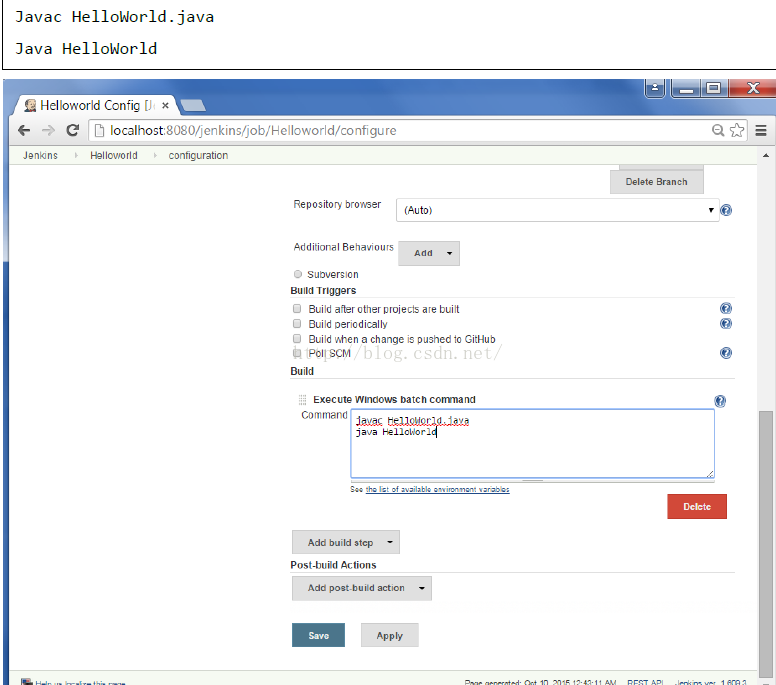Viewport: 776px width, 685px height.
Task: Go back with the browser back arrow
Action: 24,131
